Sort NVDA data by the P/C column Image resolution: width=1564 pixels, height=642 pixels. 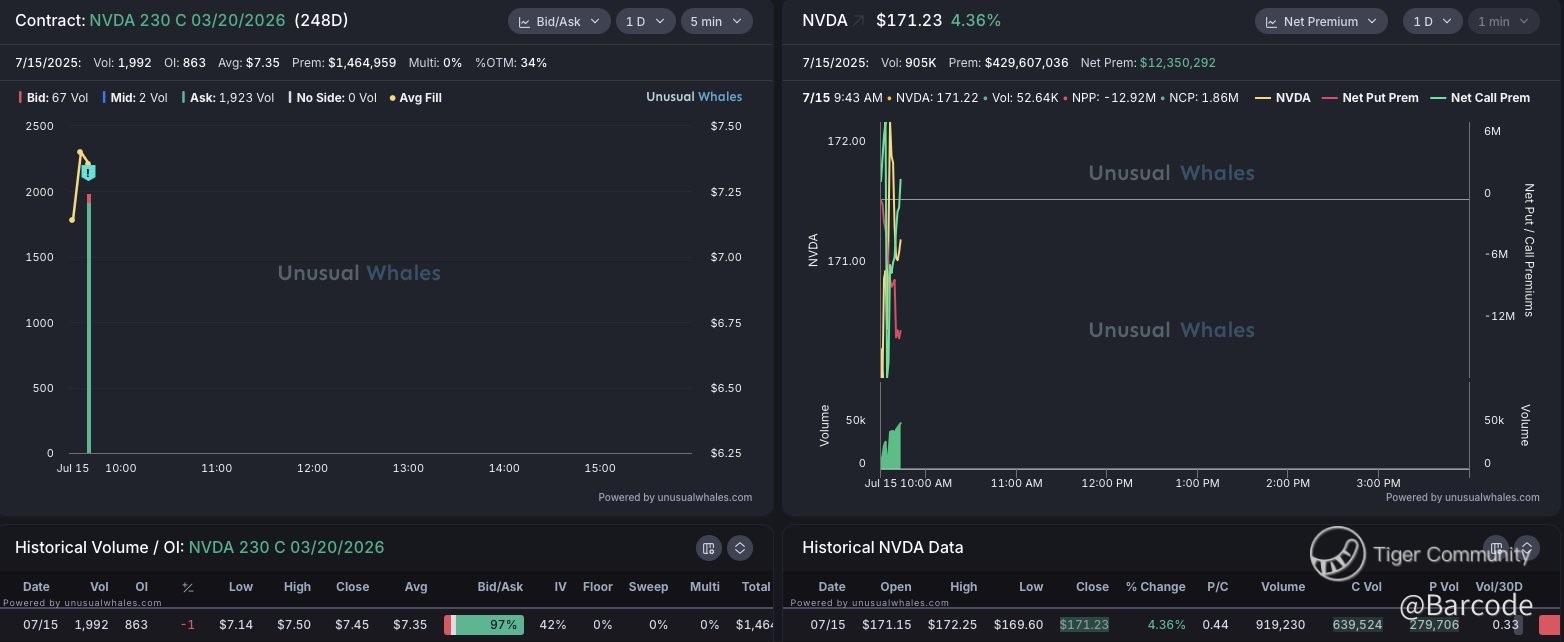pyautogui.click(x=1217, y=587)
